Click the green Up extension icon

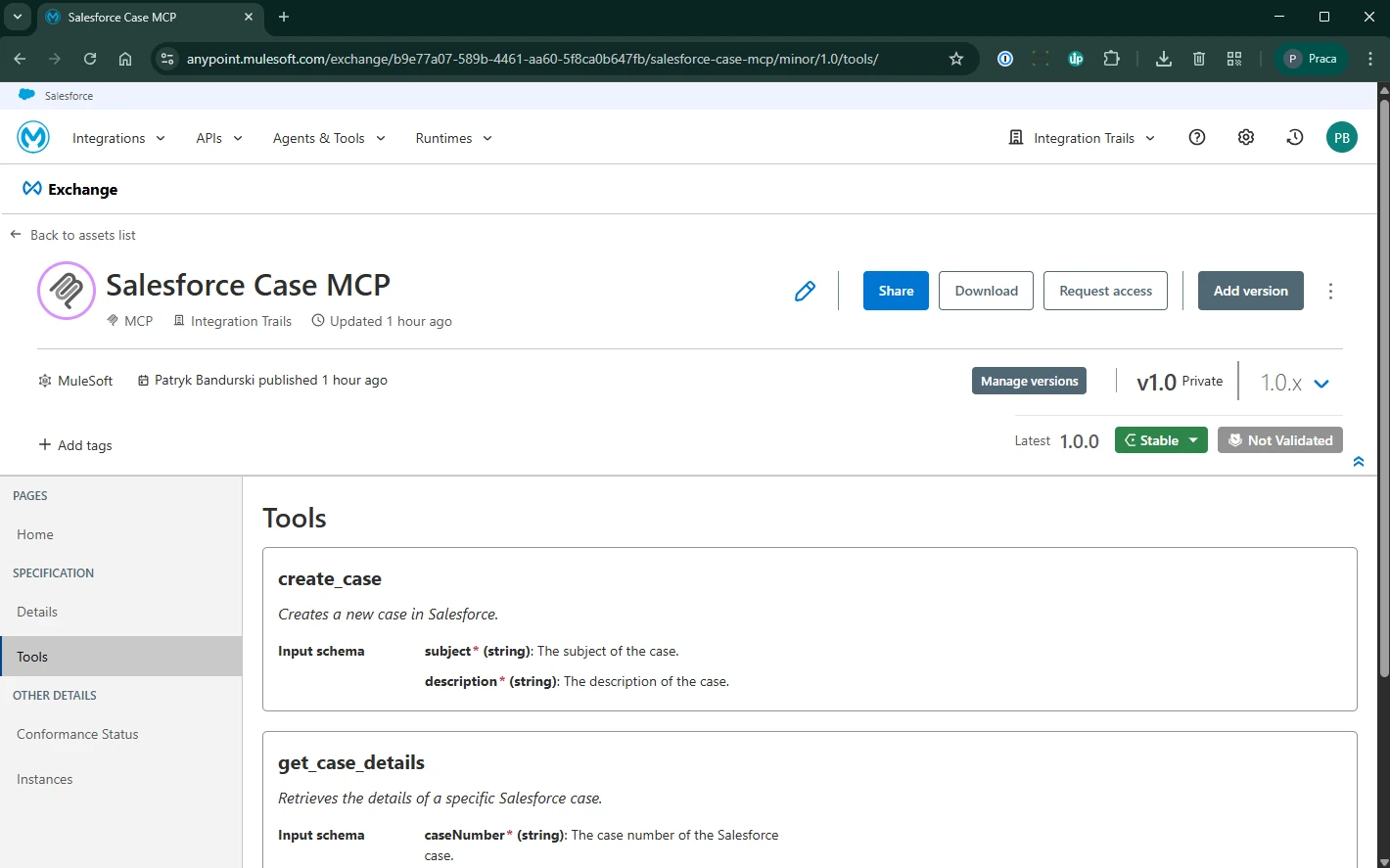[x=1076, y=59]
